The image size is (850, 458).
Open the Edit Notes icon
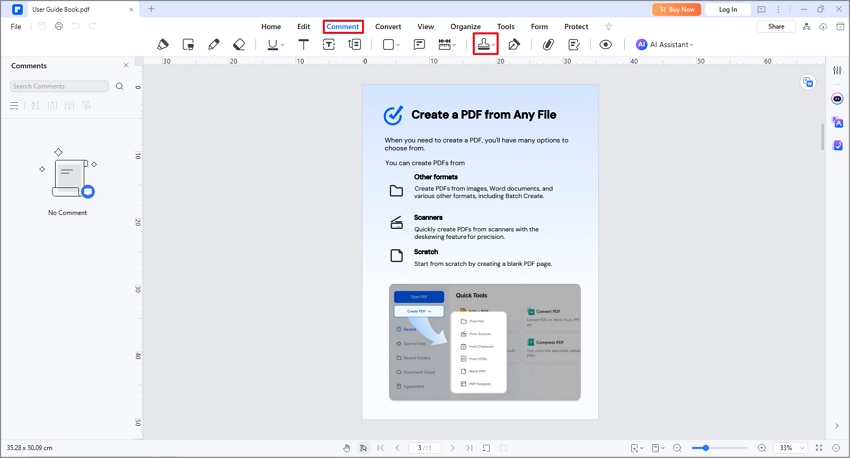point(574,44)
